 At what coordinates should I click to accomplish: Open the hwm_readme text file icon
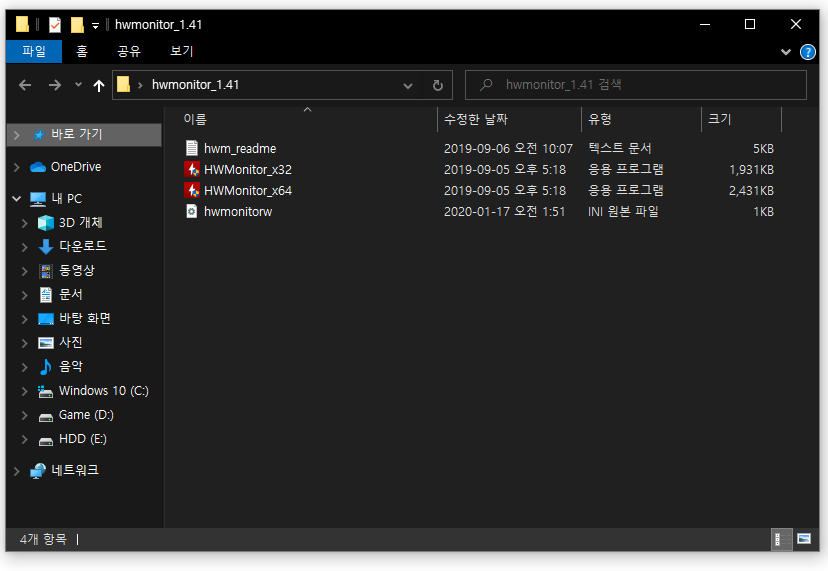[x=192, y=148]
